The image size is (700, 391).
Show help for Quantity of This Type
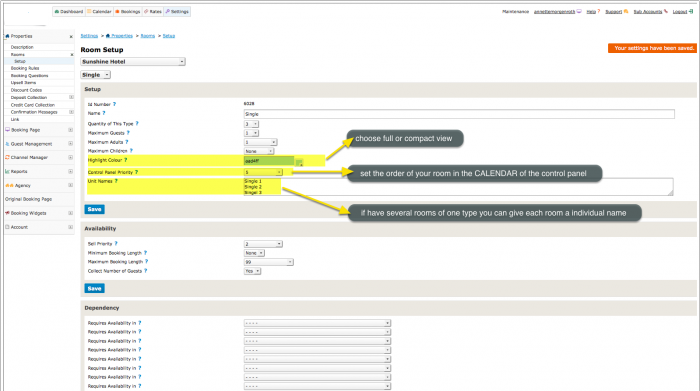(x=137, y=123)
